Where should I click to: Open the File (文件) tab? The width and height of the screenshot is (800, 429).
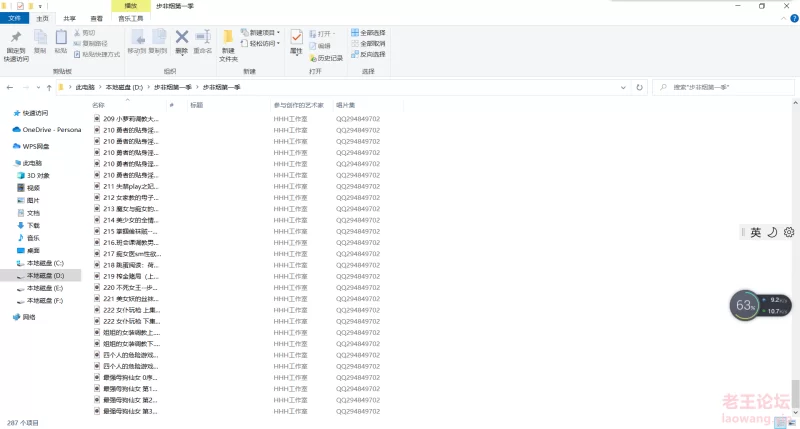click(x=14, y=18)
